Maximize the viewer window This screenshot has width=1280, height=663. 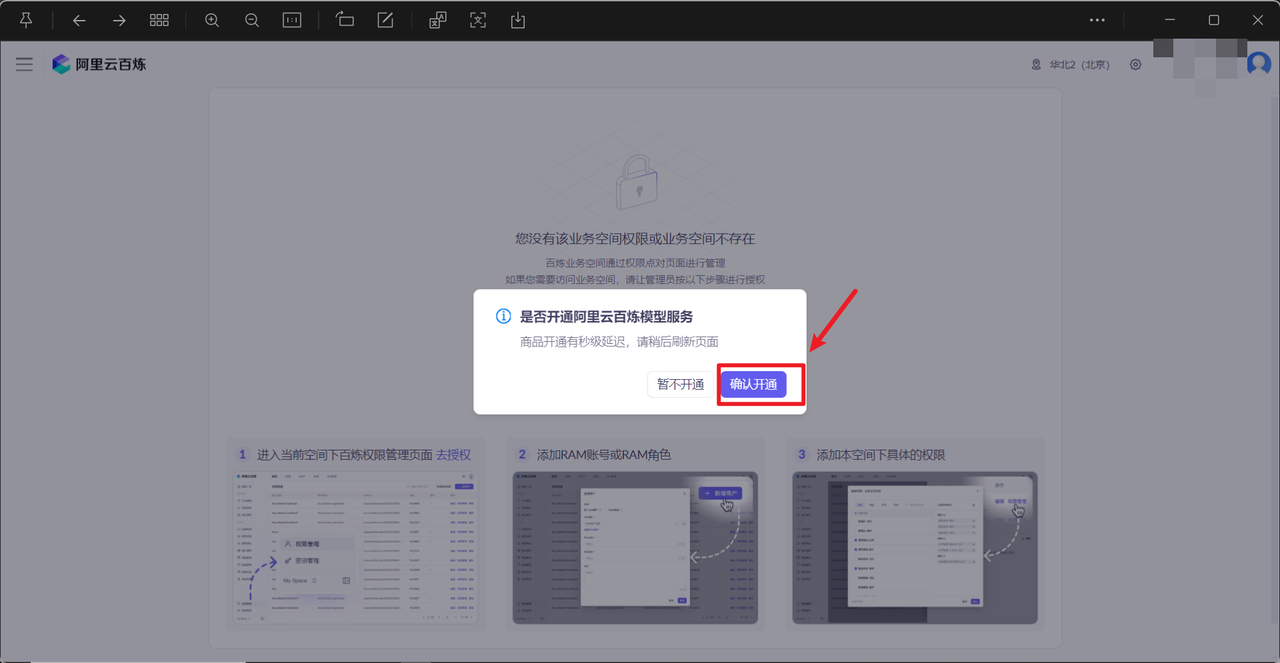(1214, 20)
